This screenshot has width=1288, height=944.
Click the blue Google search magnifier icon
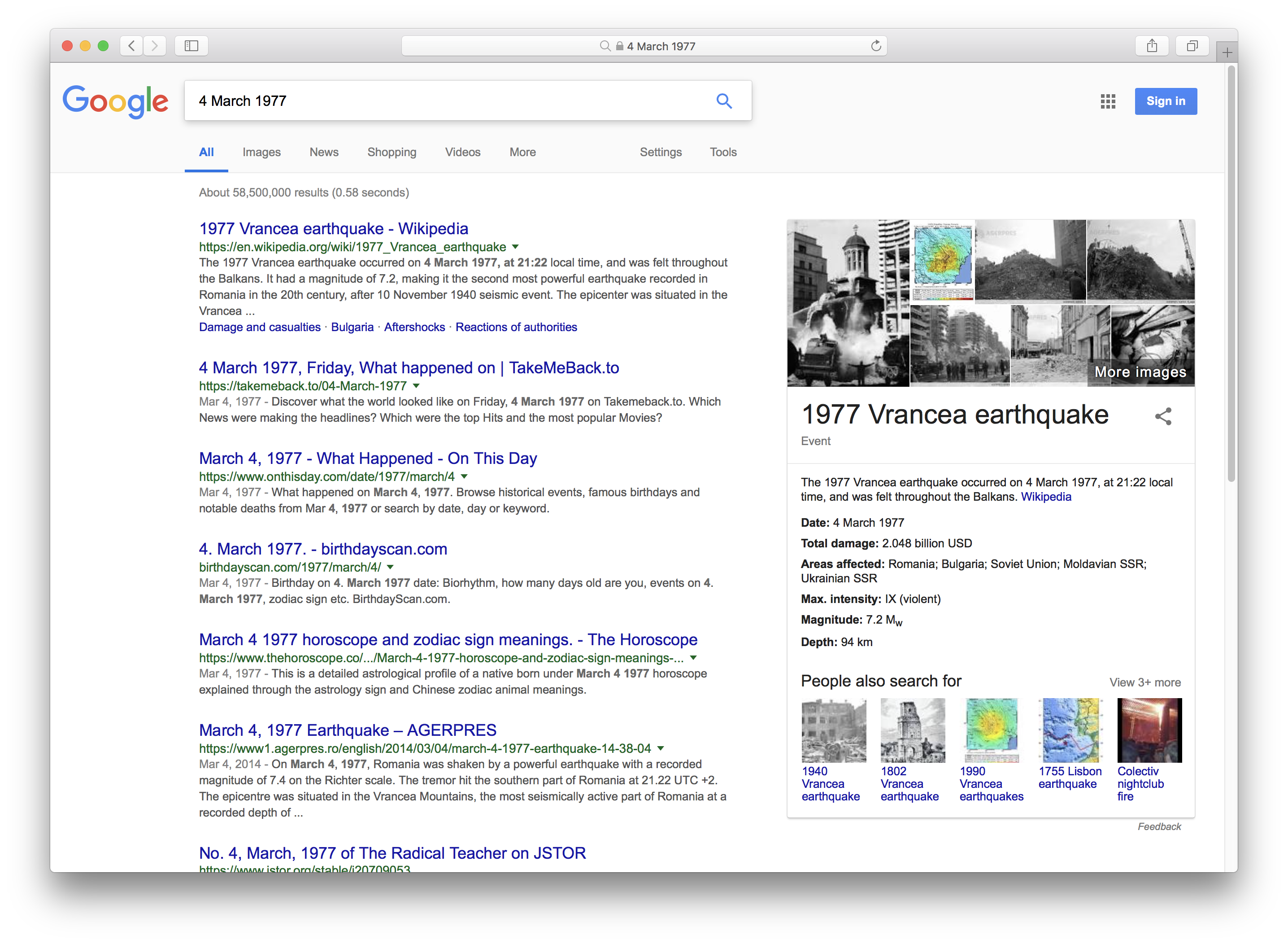[x=724, y=101]
